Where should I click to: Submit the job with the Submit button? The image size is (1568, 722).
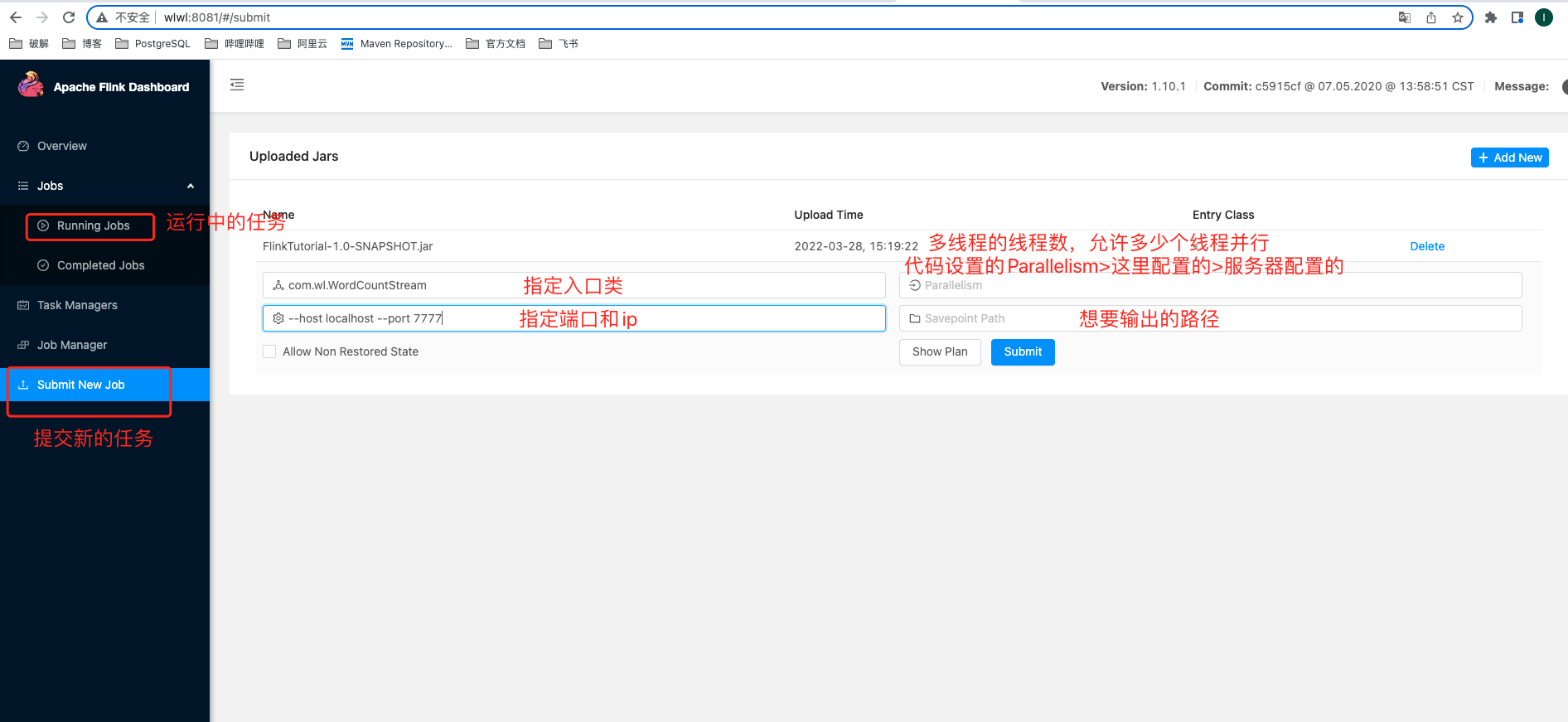coord(1023,351)
